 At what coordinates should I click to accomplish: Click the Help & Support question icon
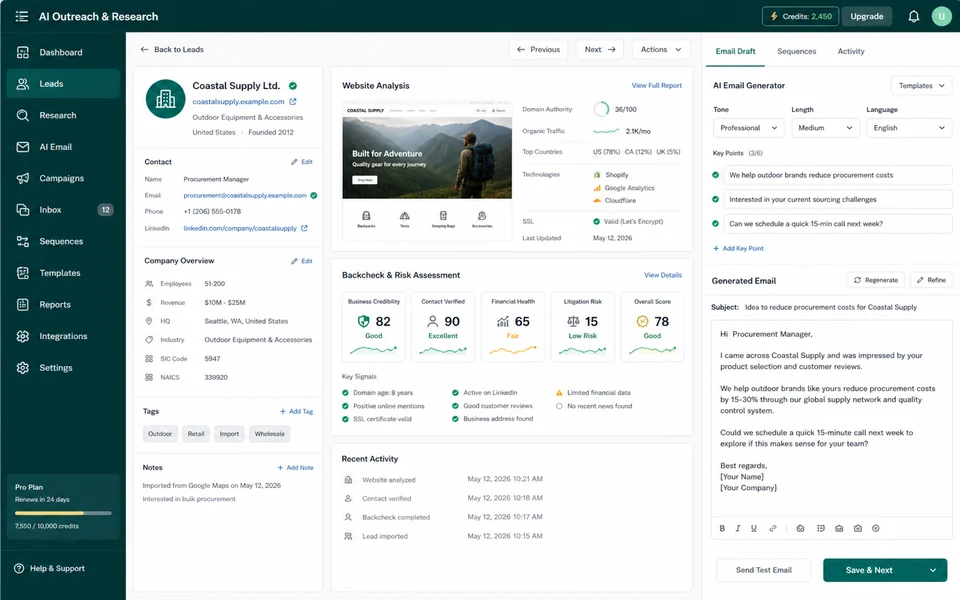(x=19, y=569)
